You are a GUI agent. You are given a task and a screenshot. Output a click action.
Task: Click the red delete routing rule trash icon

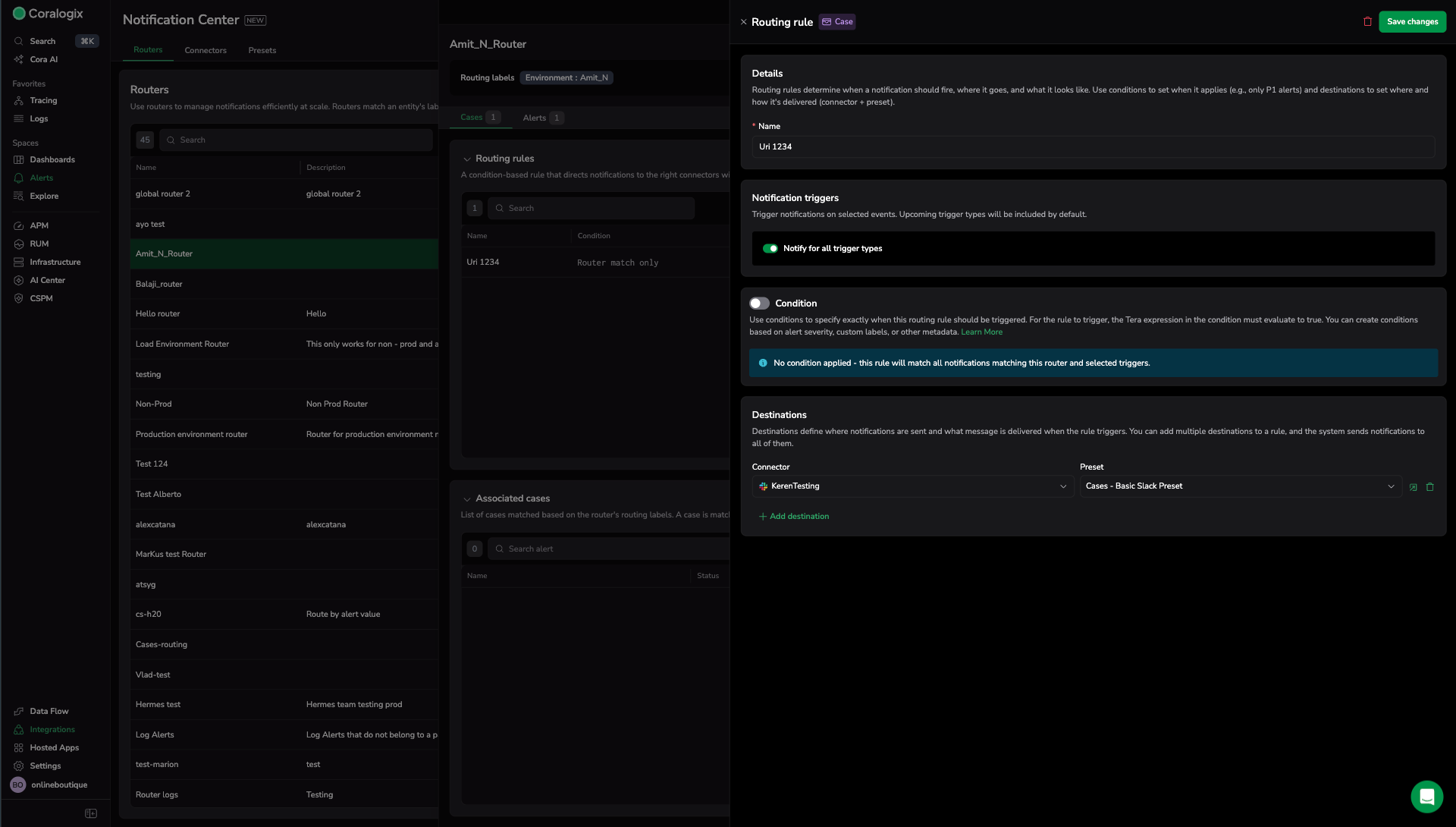(1367, 22)
